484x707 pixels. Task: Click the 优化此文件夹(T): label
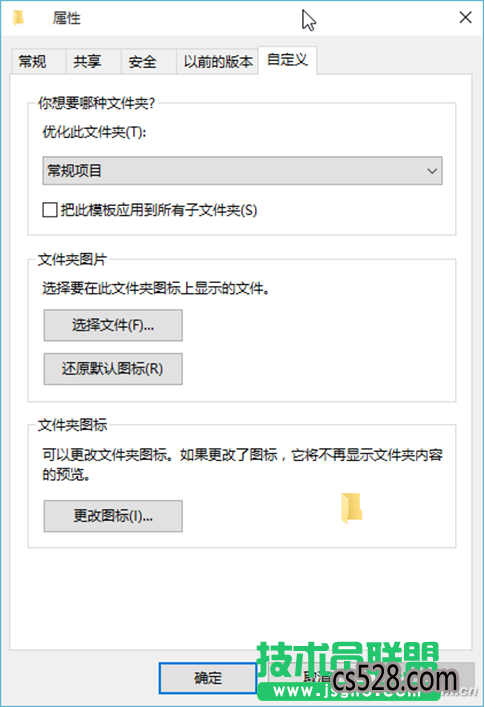pyautogui.click(x=94, y=132)
